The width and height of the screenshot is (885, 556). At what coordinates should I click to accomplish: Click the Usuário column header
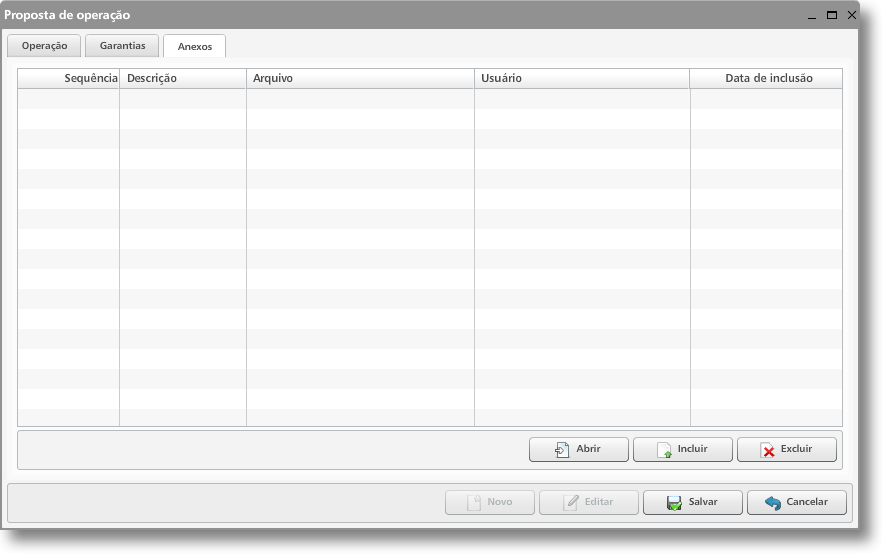[582, 78]
